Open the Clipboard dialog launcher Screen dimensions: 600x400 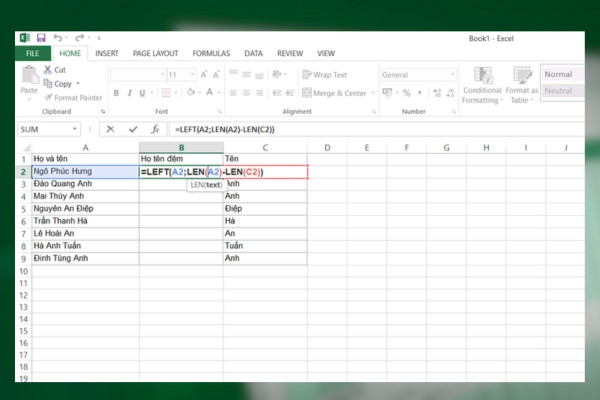point(103,111)
